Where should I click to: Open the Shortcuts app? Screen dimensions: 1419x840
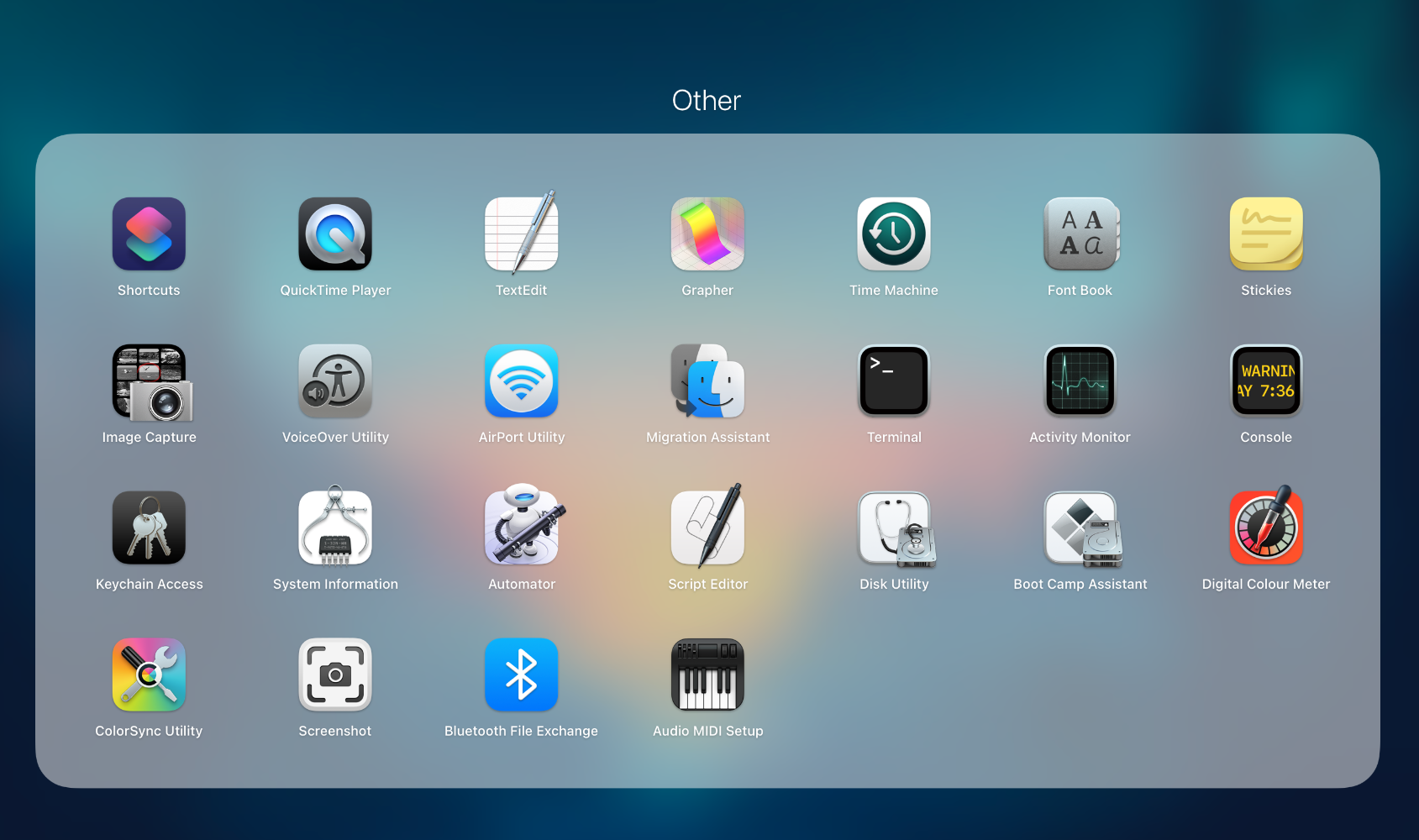pos(149,234)
